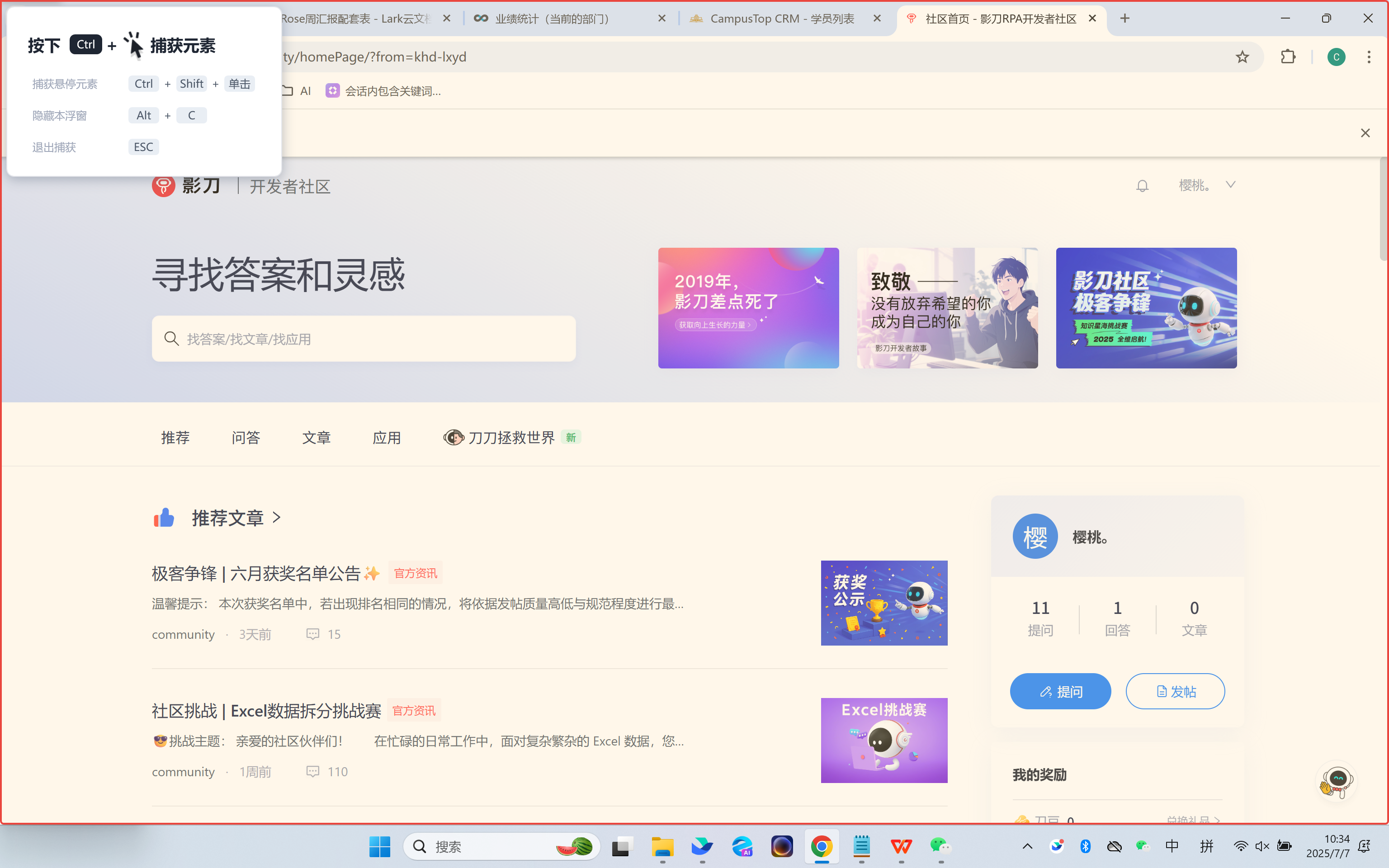Open the Chrome extensions puzzle icon

(1288, 57)
